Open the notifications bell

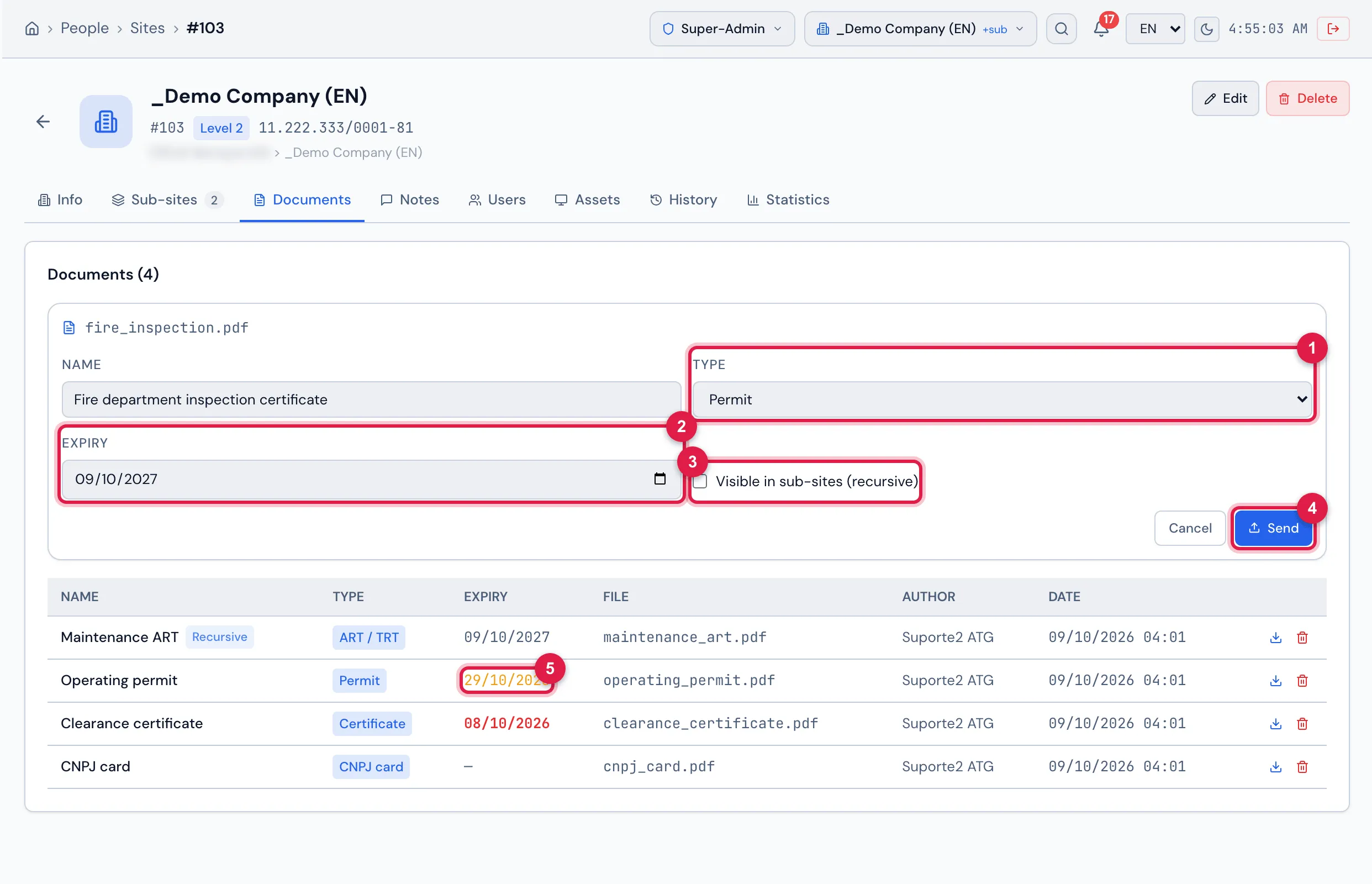point(1101,29)
